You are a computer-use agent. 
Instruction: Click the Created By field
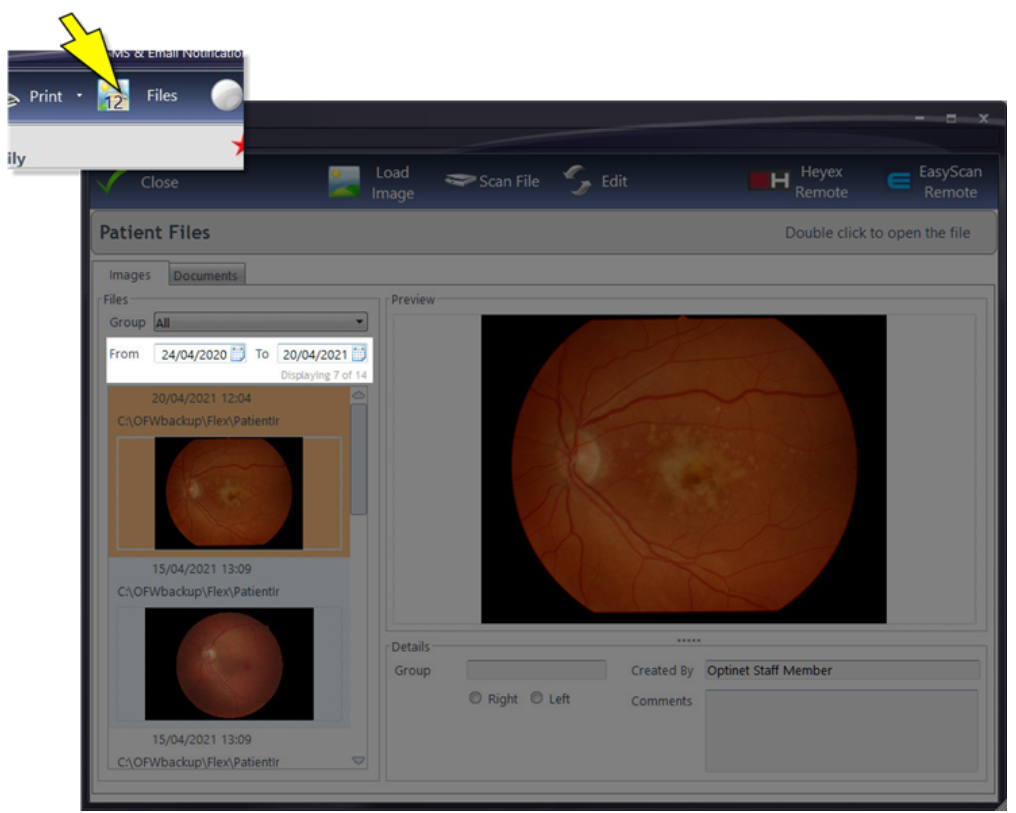point(842,670)
